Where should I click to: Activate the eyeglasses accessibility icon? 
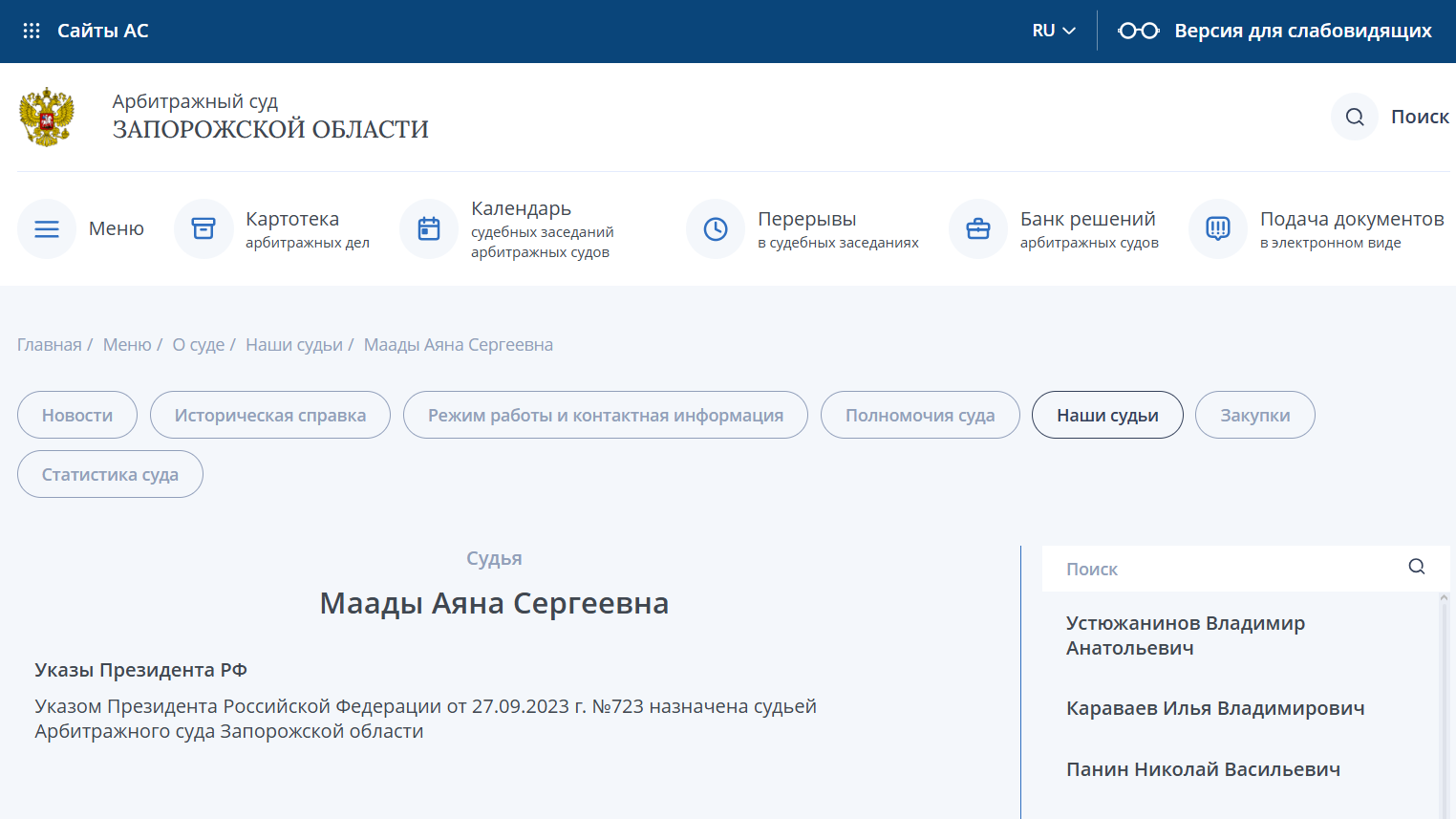[x=1138, y=30]
